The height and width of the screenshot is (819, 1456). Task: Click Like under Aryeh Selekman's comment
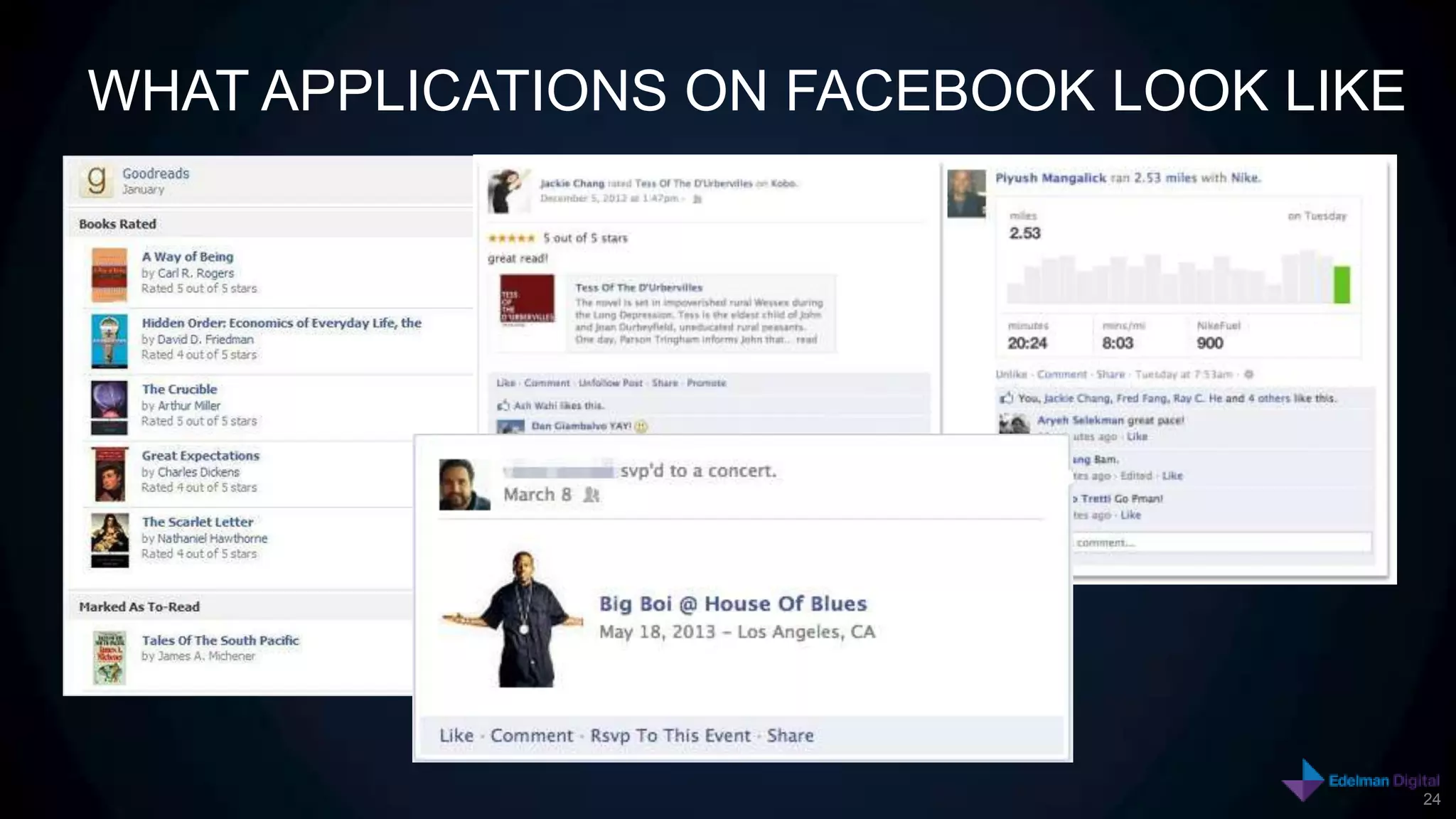tap(1137, 437)
